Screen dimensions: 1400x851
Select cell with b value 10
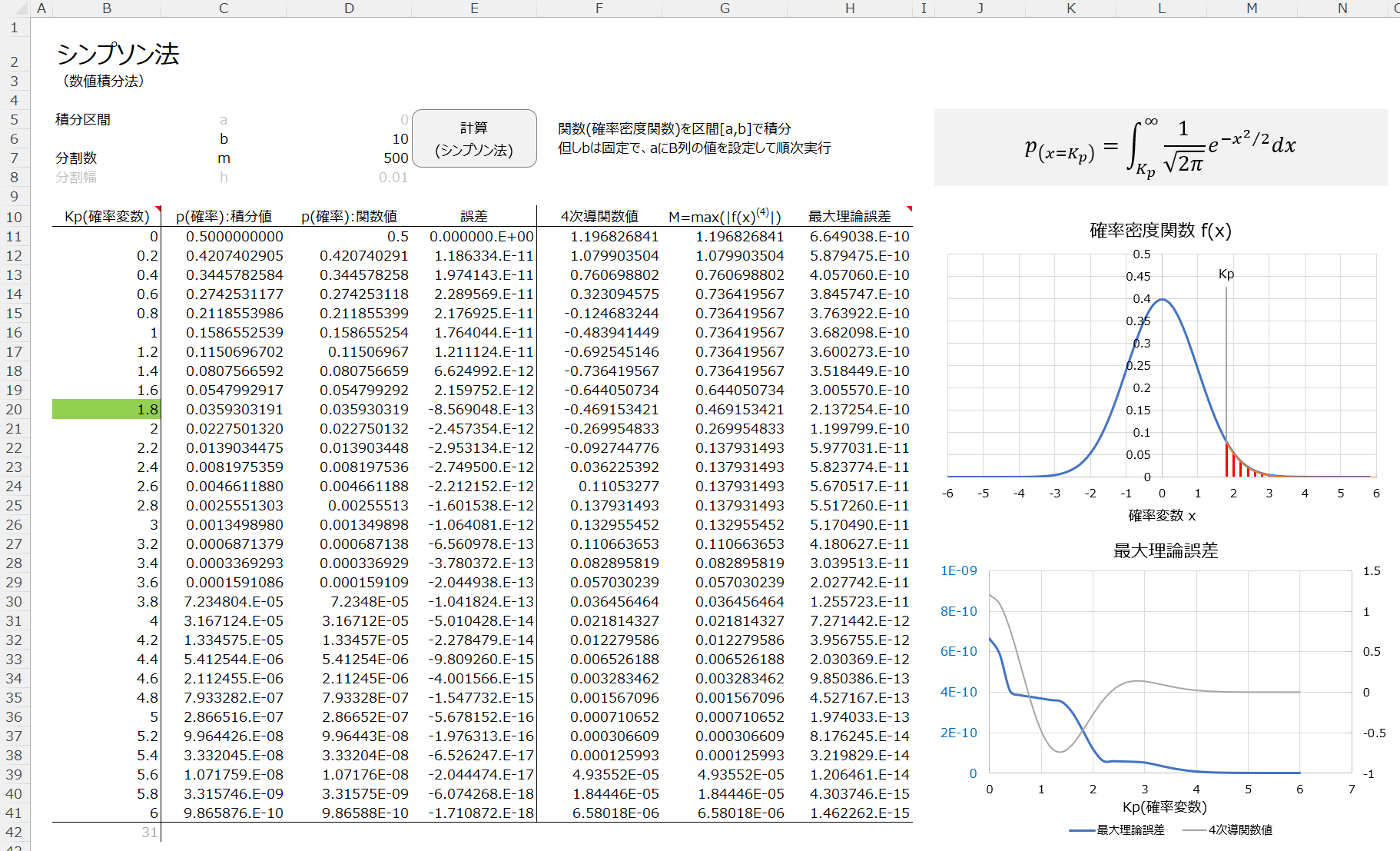coord(349,138)
